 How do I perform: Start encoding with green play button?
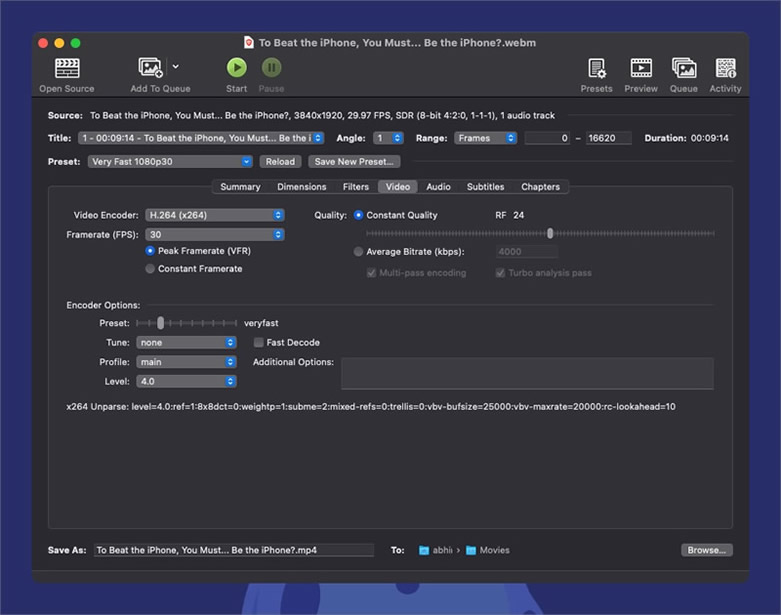(237, 67)
